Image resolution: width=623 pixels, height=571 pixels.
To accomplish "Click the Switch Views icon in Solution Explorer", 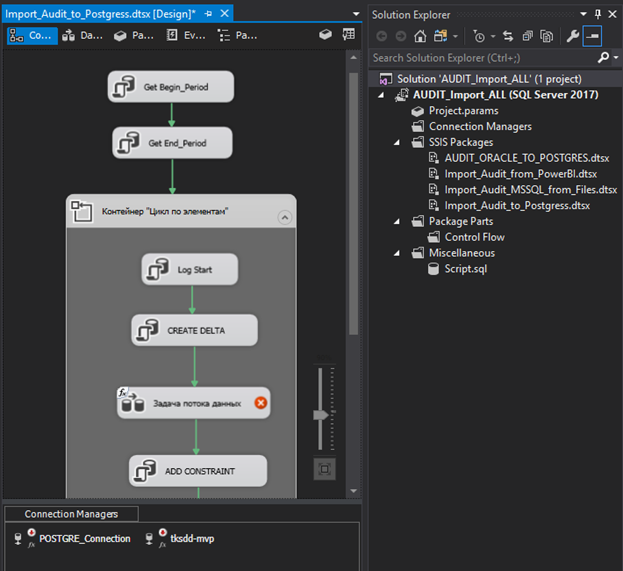I will click(x=440, y=36).
